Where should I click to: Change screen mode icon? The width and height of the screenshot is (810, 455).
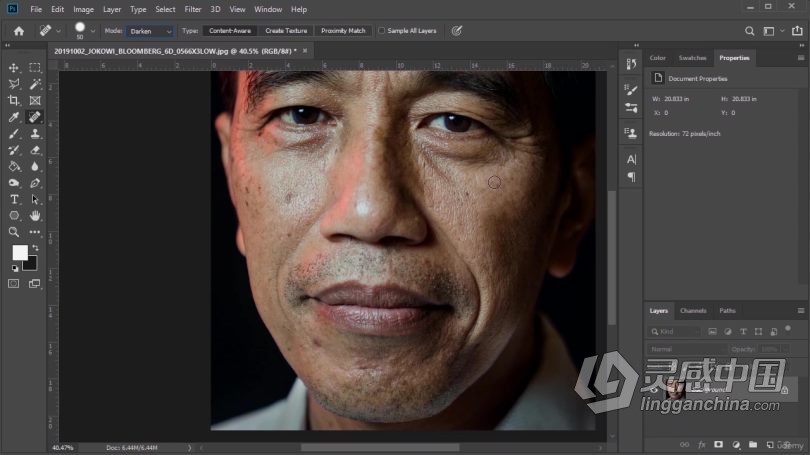pyautogui.click(x=35, y=284)
